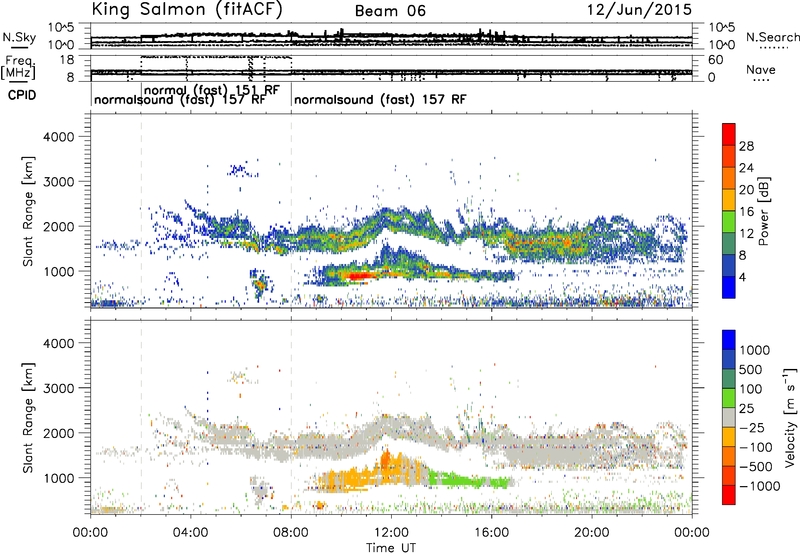The width and height of the screenshot is (800, 554).
Task: Click the "20:00" time tick label
Action: coord(591,533)
